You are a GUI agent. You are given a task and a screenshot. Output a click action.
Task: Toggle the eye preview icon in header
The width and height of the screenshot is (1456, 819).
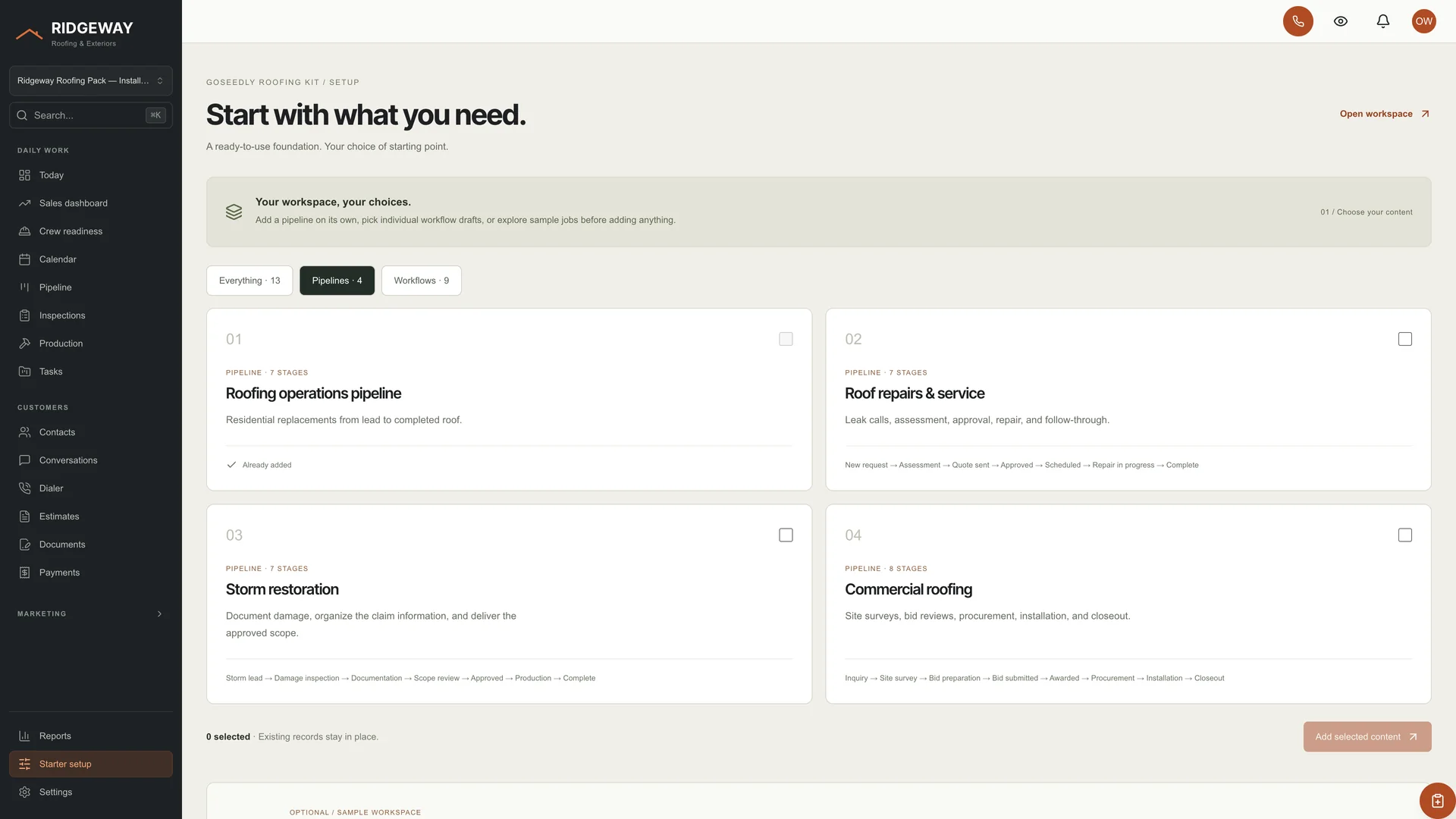coord(1341,21)
